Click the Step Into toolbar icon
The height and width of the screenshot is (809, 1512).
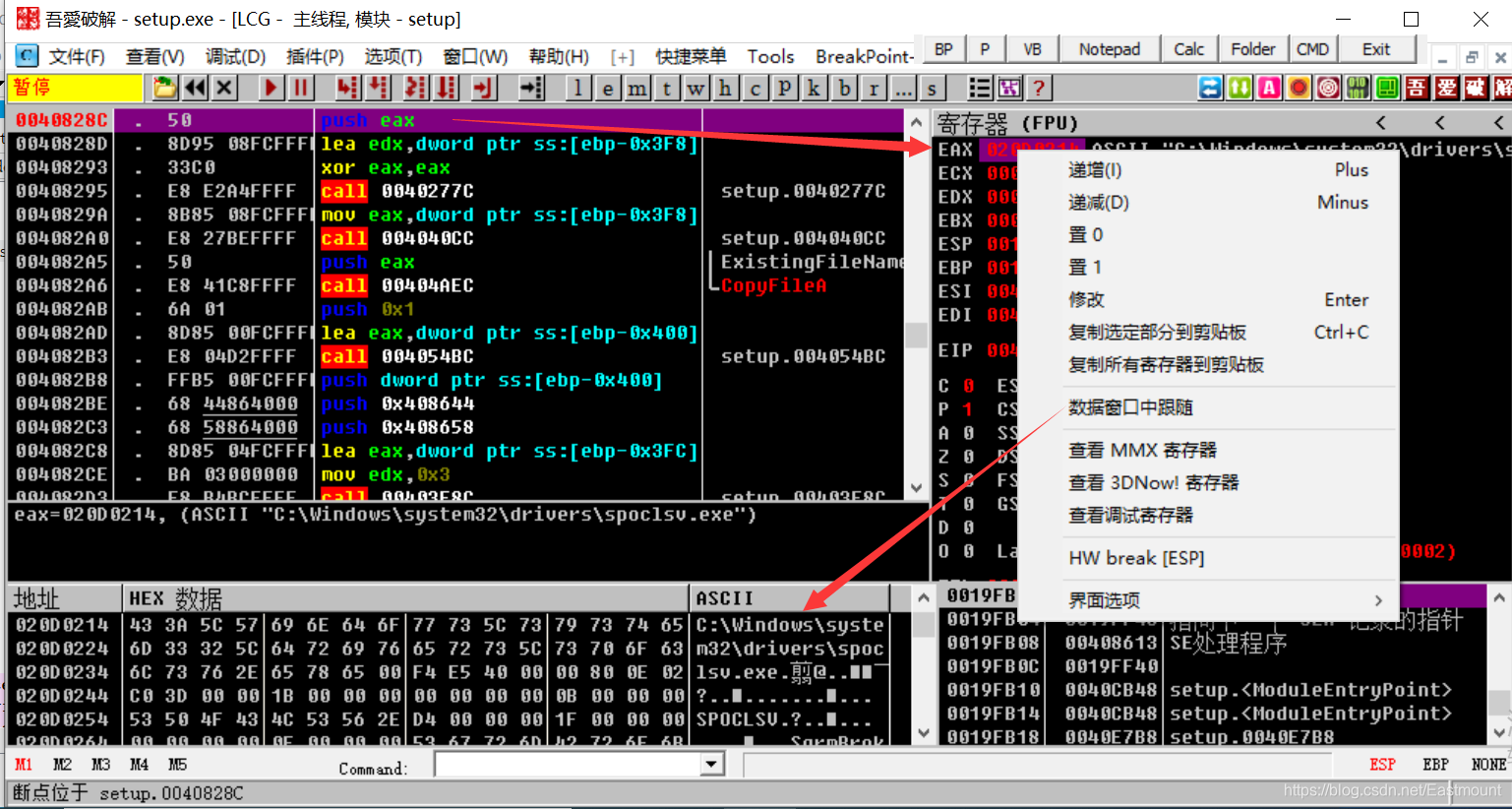point(347,88)
